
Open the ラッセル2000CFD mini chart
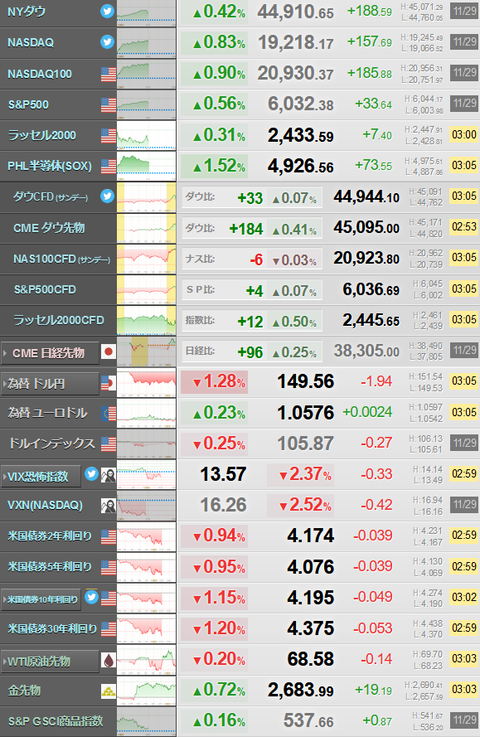tap(146, 320)
